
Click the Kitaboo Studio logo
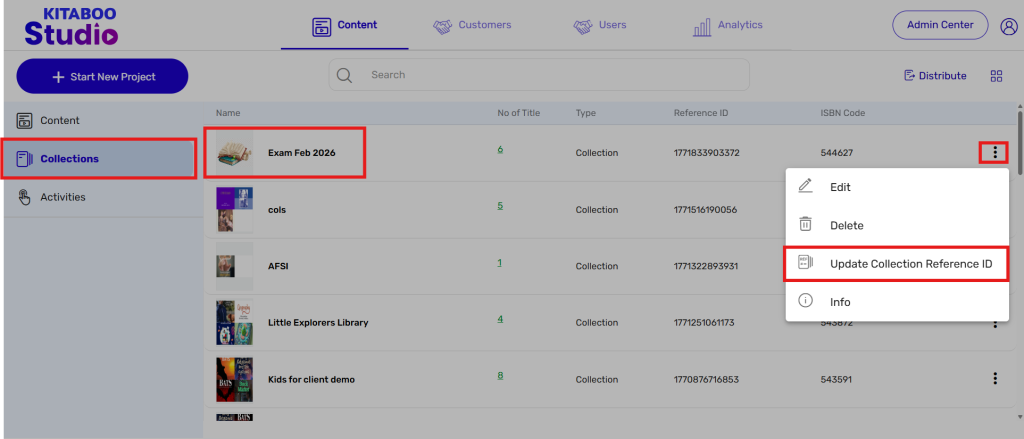tap(71, 26)
